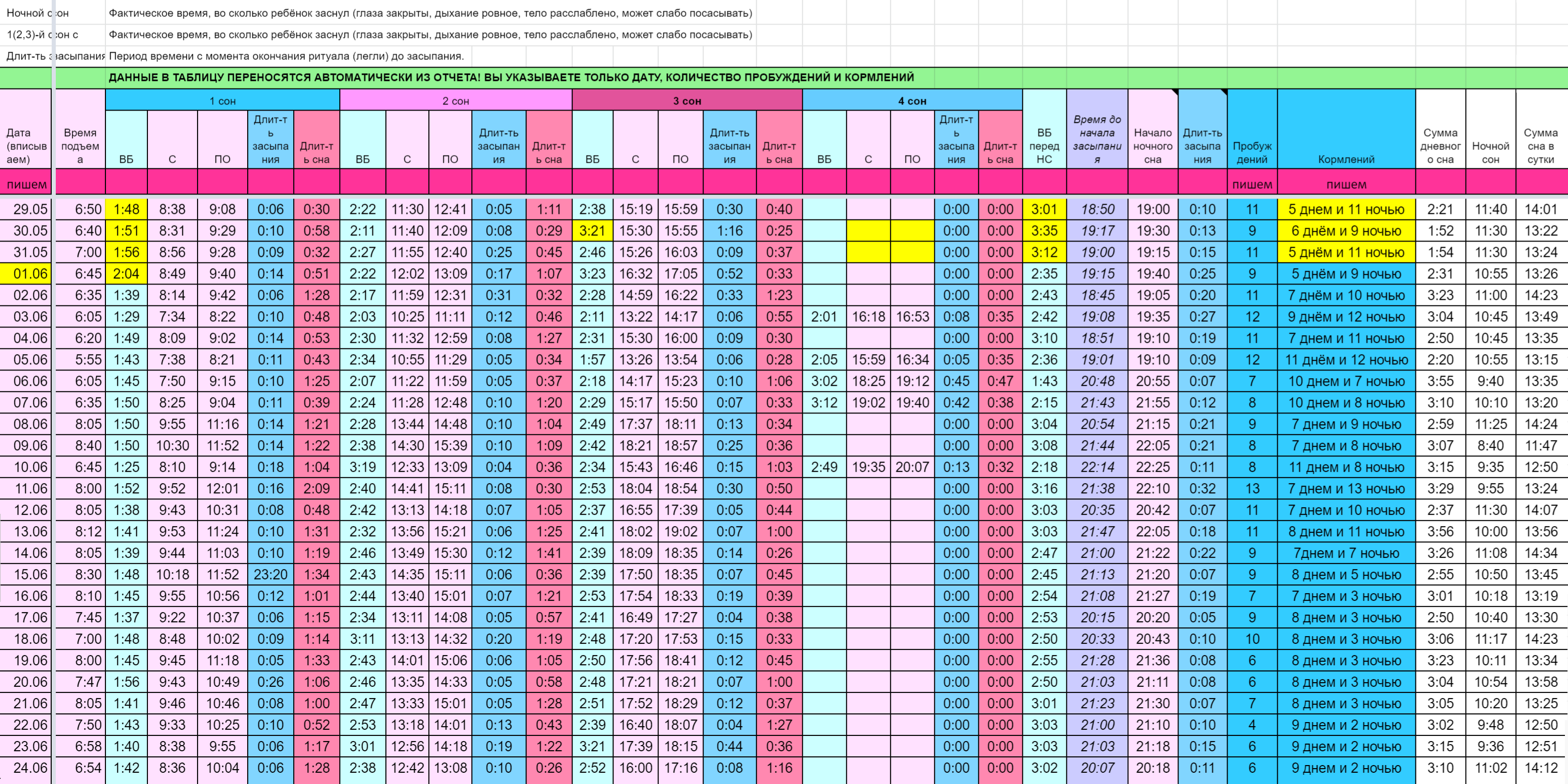Click daily total '14:34' in the 14.06 row
The height and width of the screenshot is (784, 1568).
pos(1541,553)
